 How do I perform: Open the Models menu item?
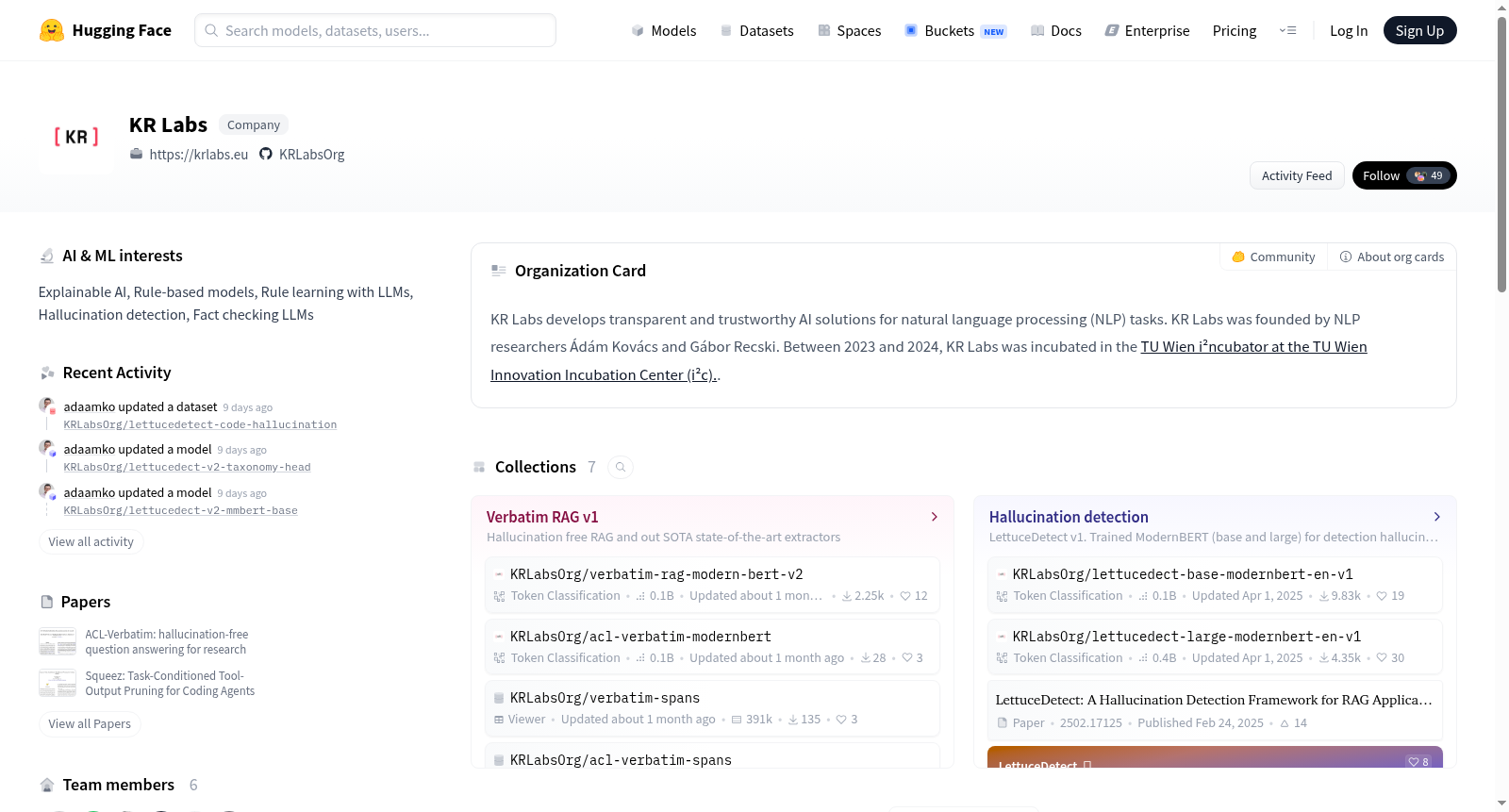tap(664, 30)
